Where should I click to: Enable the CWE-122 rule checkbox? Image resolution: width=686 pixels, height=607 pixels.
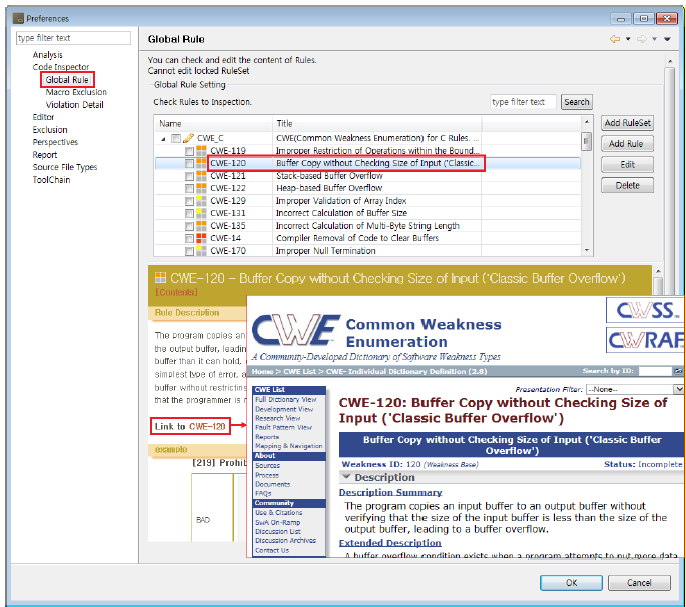point(189,189)
